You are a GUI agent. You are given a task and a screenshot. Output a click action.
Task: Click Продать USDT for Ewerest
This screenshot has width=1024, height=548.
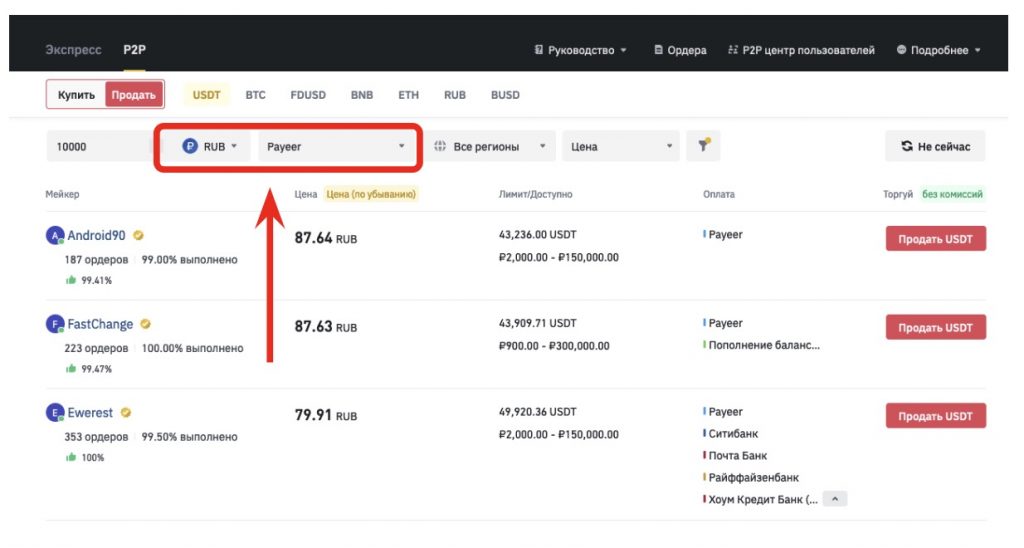tap(936, 416)
